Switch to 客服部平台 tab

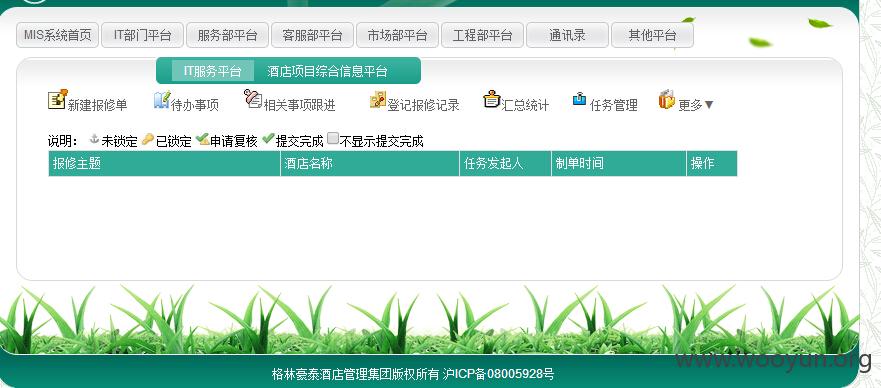[x=312, y=35]
